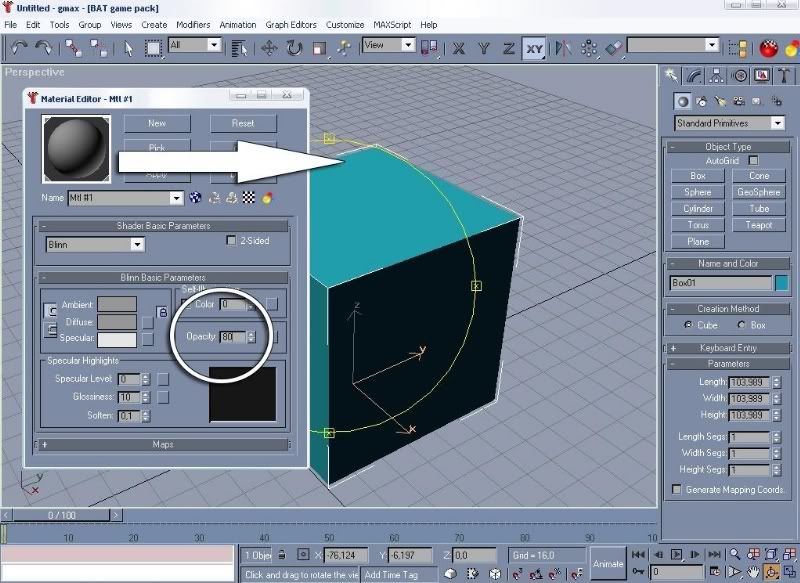Click the Opacity value field

(231, 336)
